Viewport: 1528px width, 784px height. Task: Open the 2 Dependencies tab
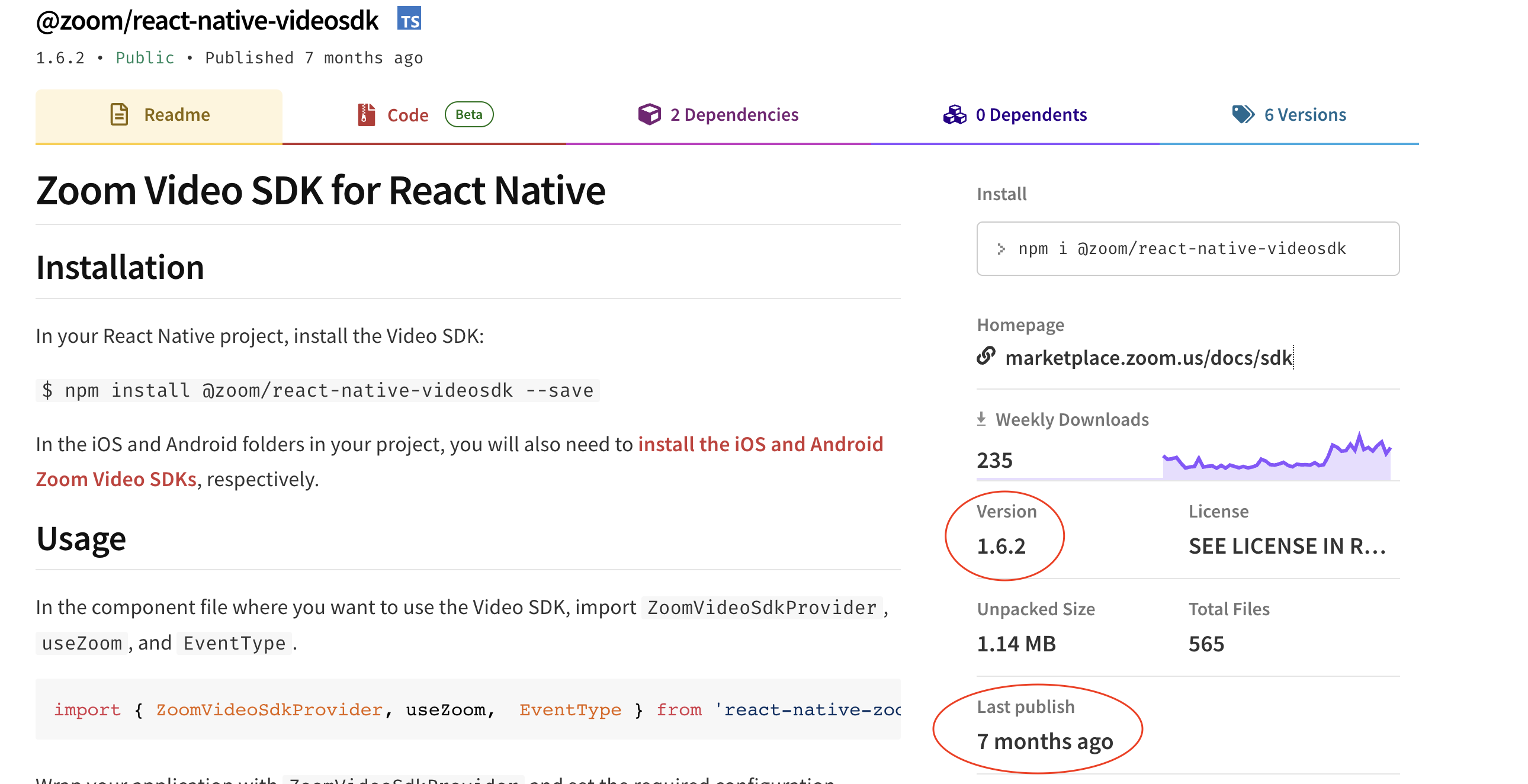pyautogui.click(x=734, y=114)
